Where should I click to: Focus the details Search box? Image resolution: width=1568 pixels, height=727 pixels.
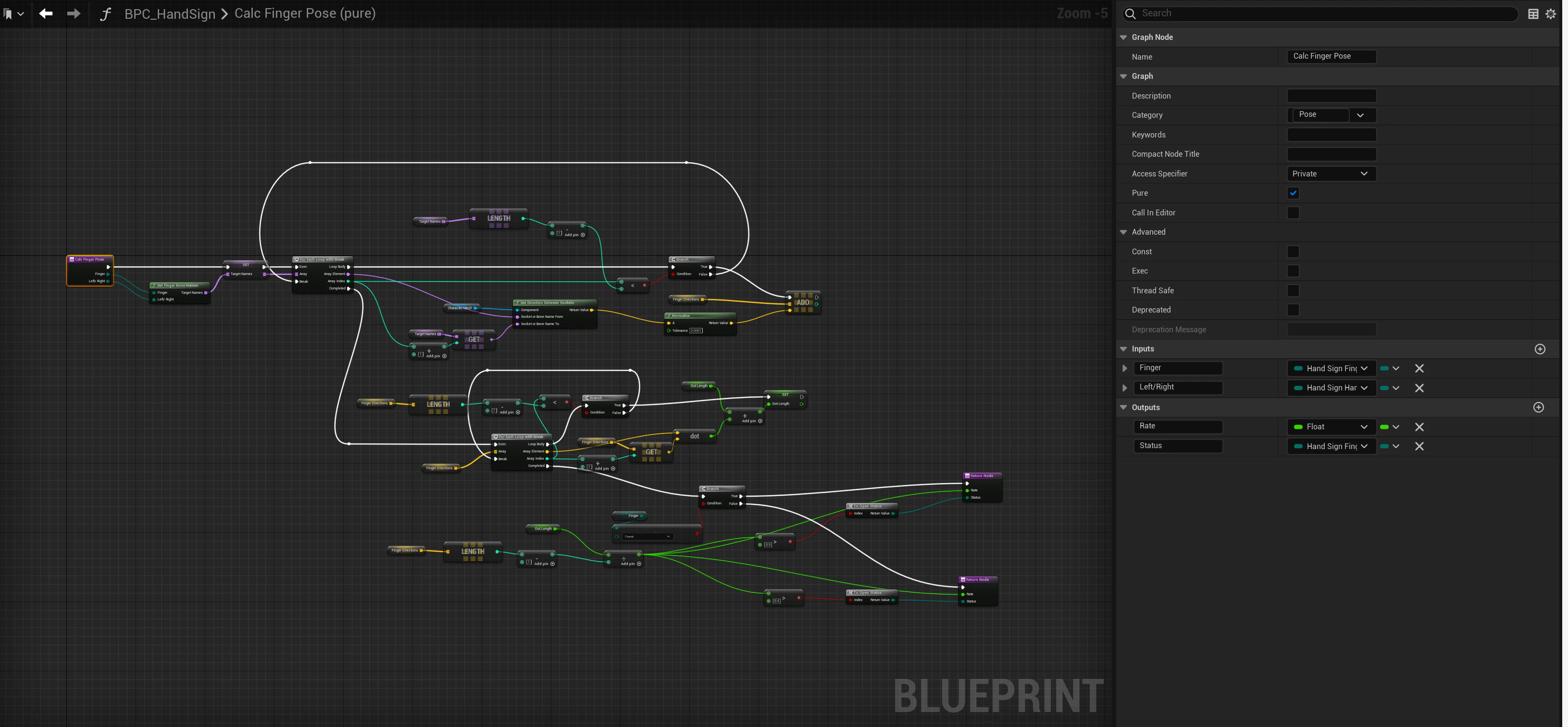[1321, 13]
